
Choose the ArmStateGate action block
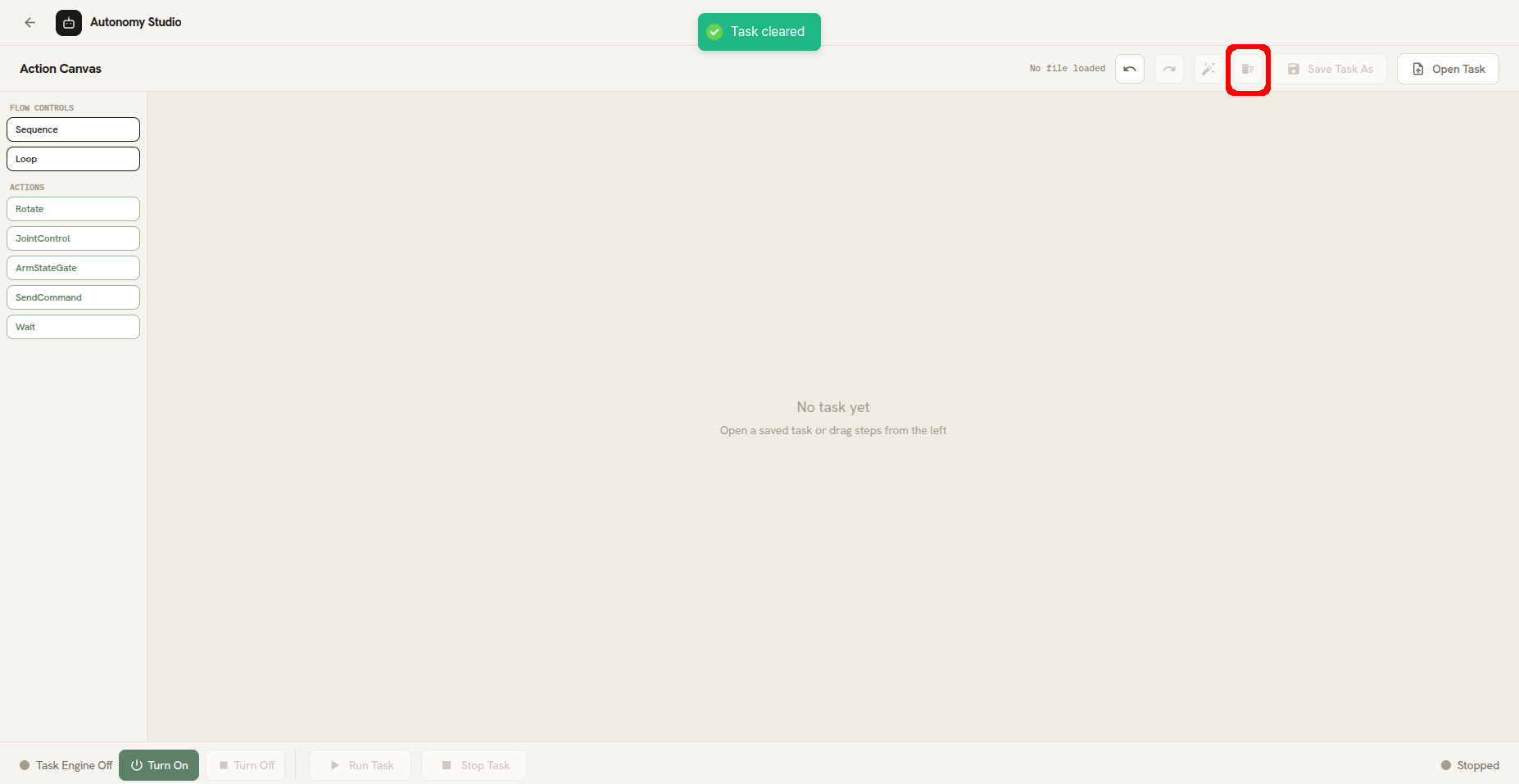tap(73, 268)
